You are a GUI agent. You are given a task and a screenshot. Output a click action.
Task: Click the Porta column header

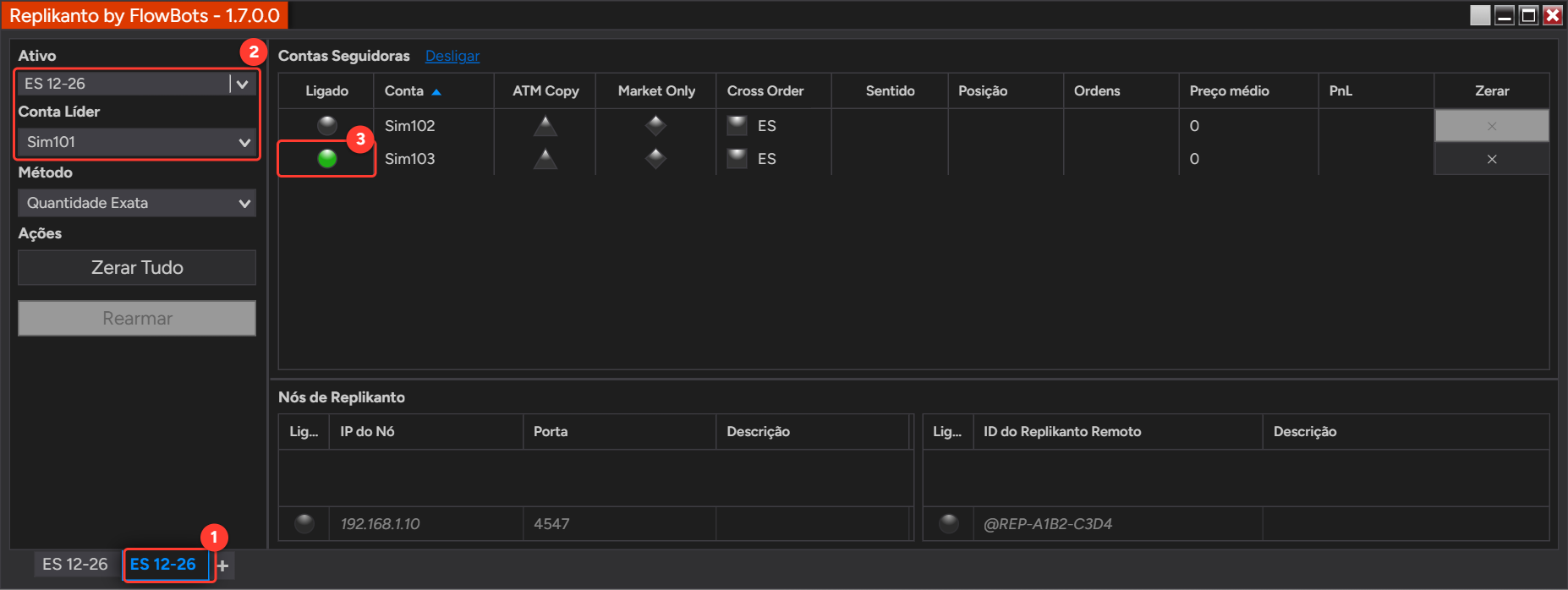pyautogui.click(x=619, y=431)
